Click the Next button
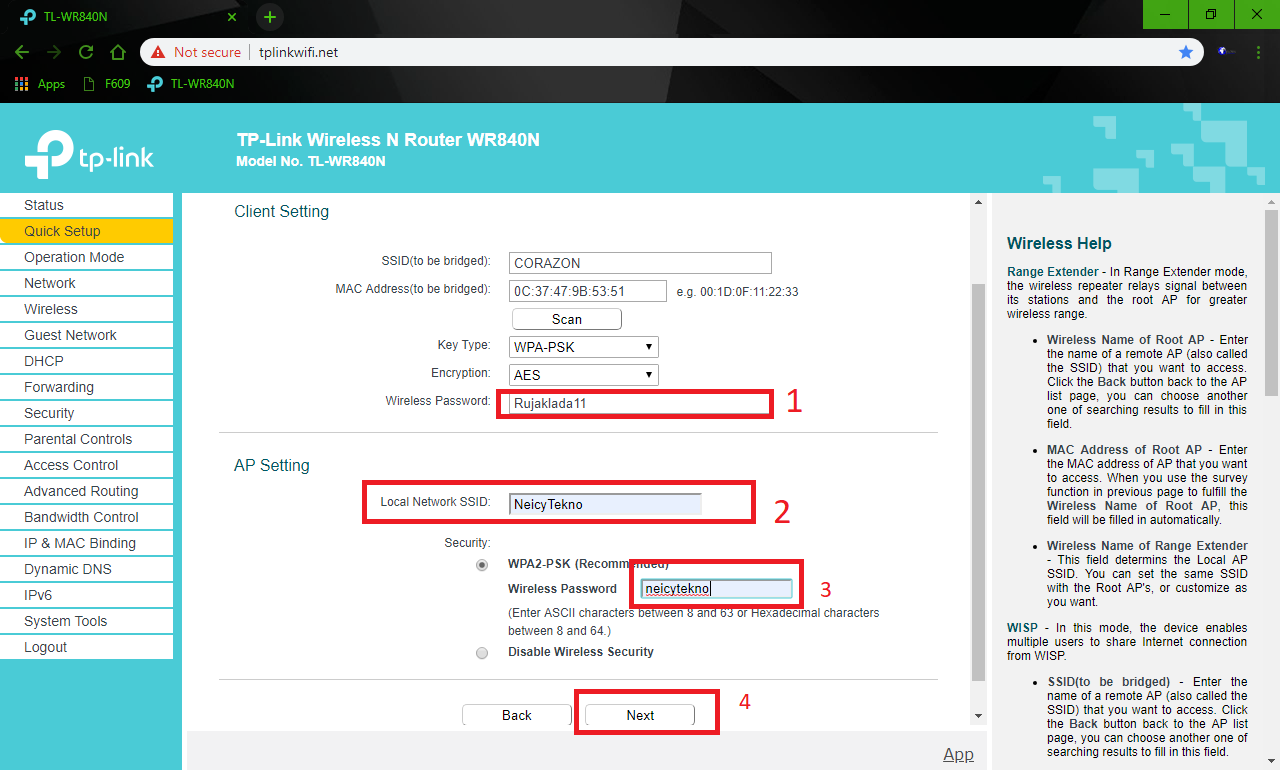This screenshot has height=770, width=1280. pos(640,715)
